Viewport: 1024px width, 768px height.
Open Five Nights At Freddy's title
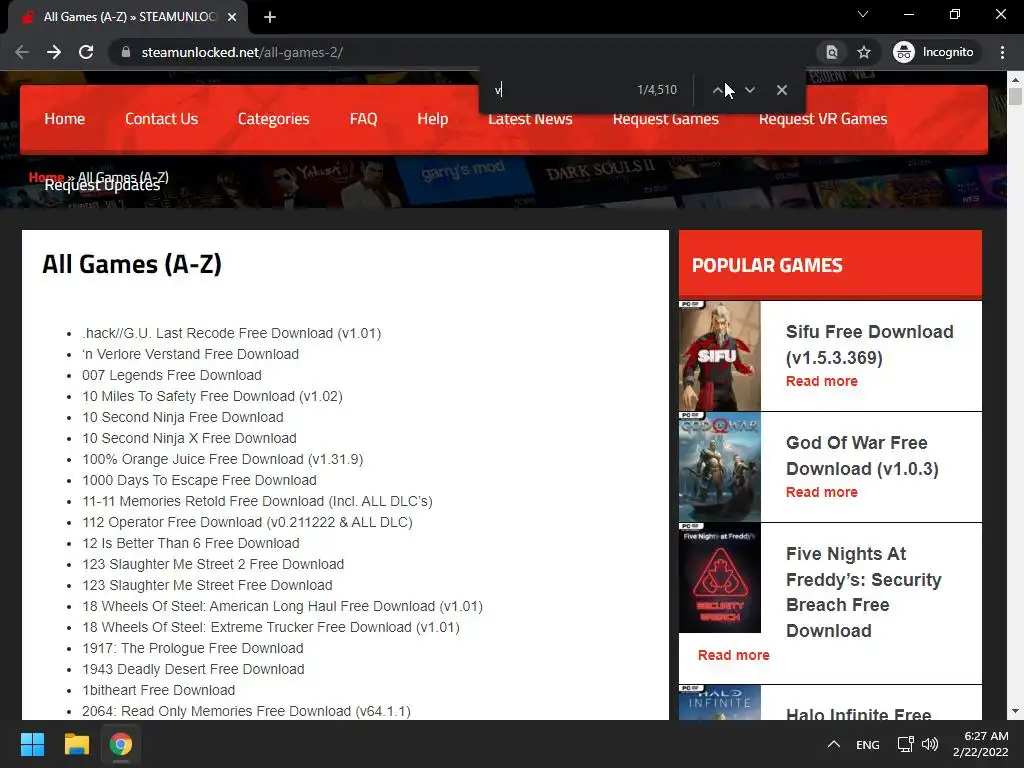pyautogui.click(x=863, y=592)
